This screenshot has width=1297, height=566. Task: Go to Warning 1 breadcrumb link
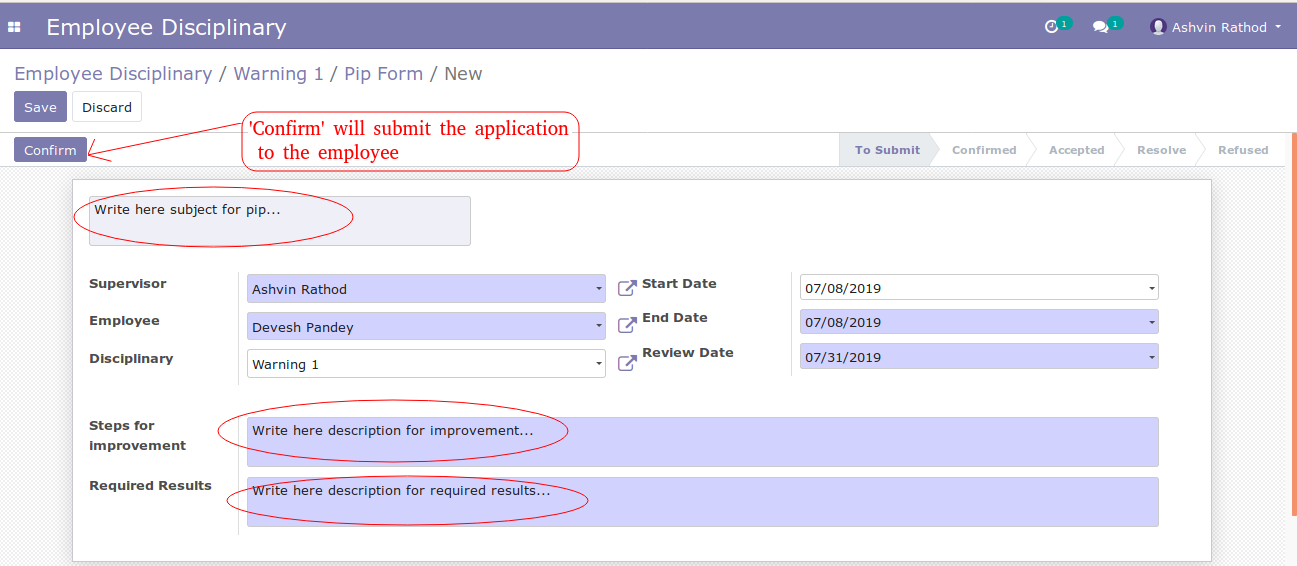(x=278, y=74)
